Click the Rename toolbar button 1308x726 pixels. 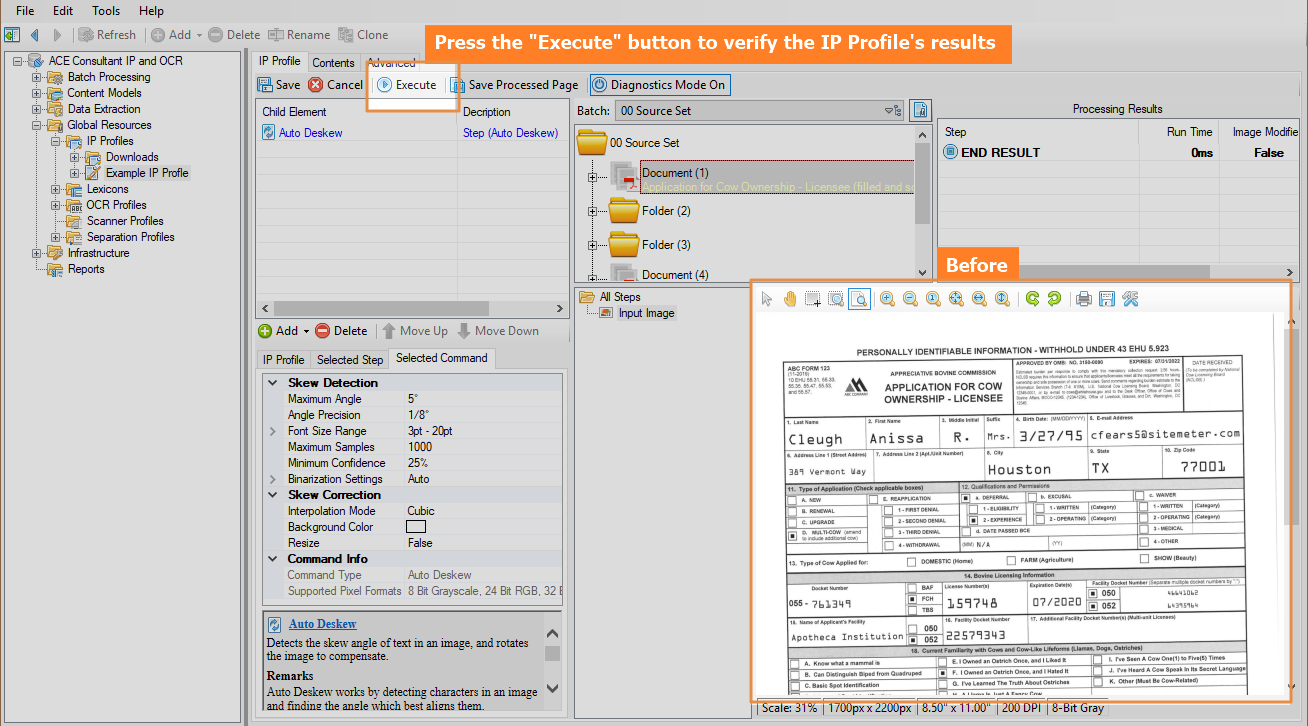click(x=299, y=35)
